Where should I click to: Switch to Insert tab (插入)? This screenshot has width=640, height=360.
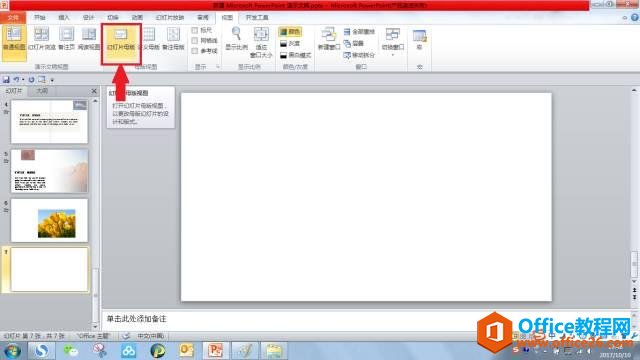click(64, 18)
